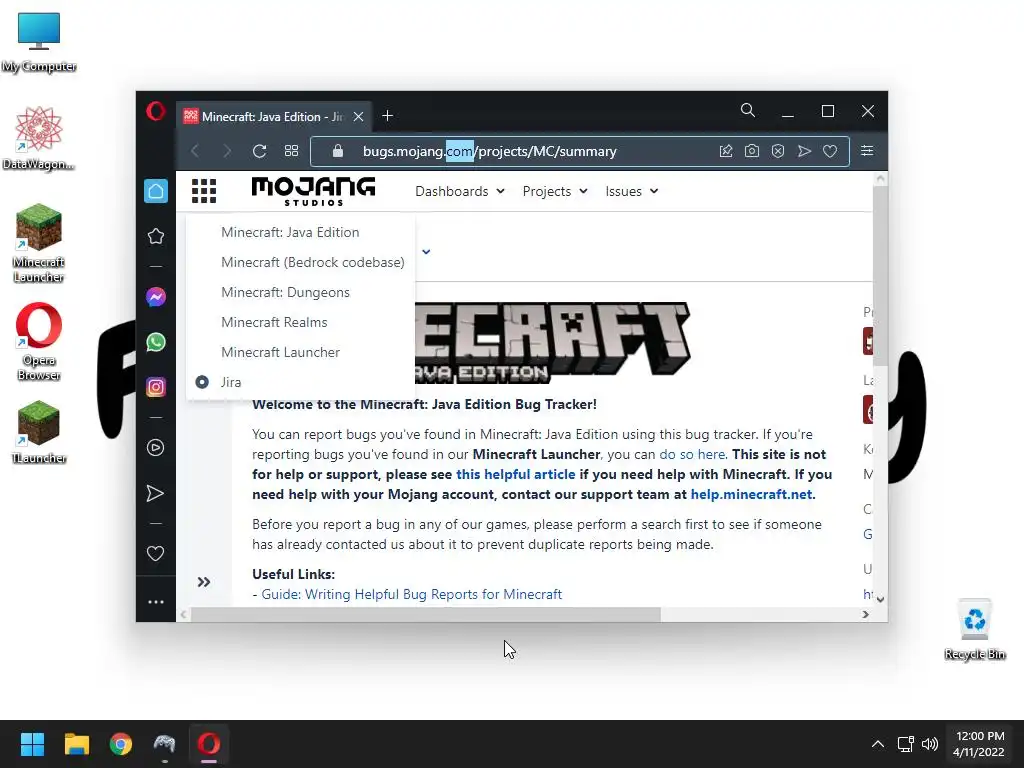Expand the collapsed project sidebar
Image resolution: width=1024 pixels, height=768 pixels.
coord(204,582)
